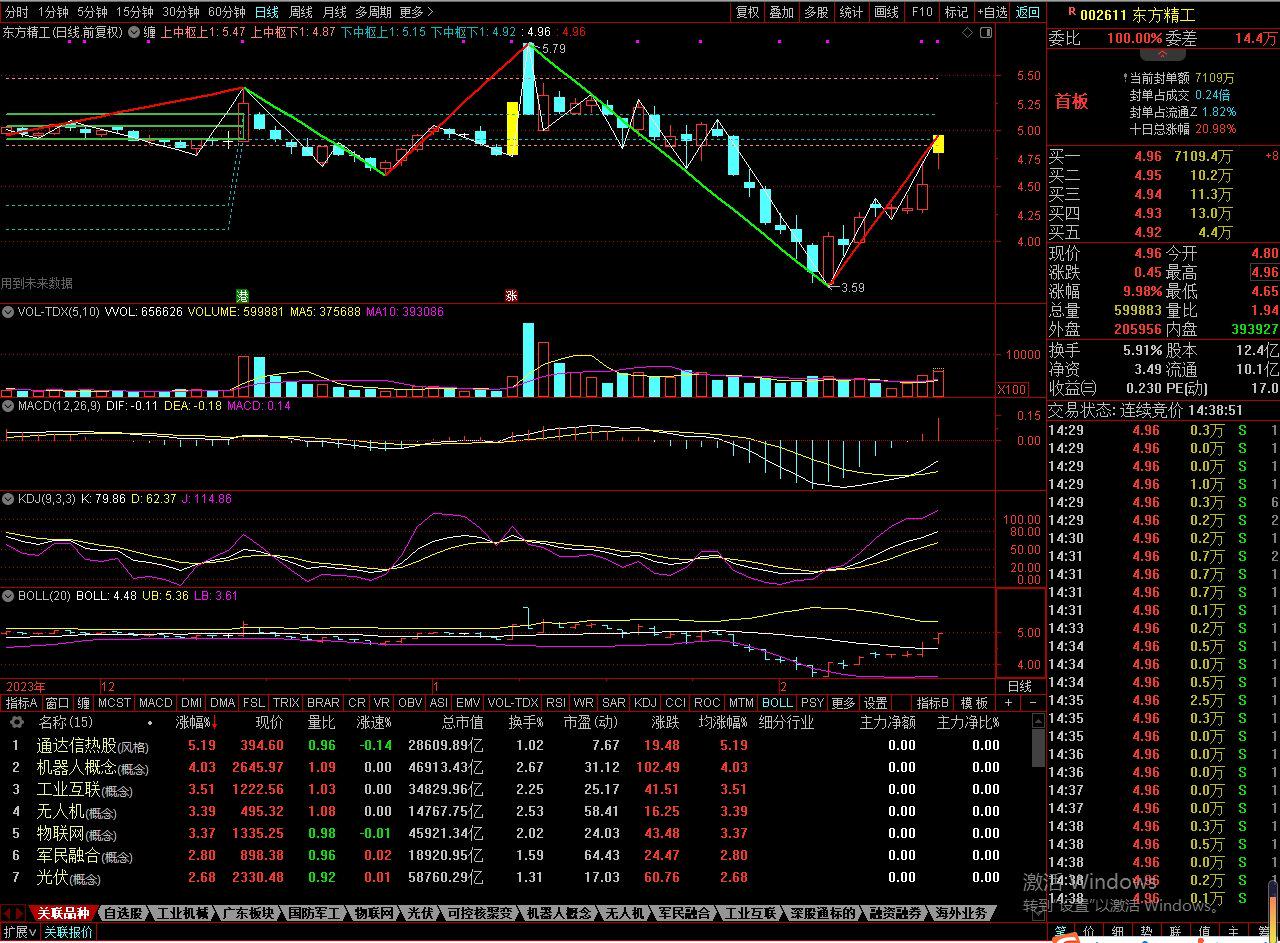Click the 标记 mark button
Screen dimensions: 1280x943
point(957,12)
